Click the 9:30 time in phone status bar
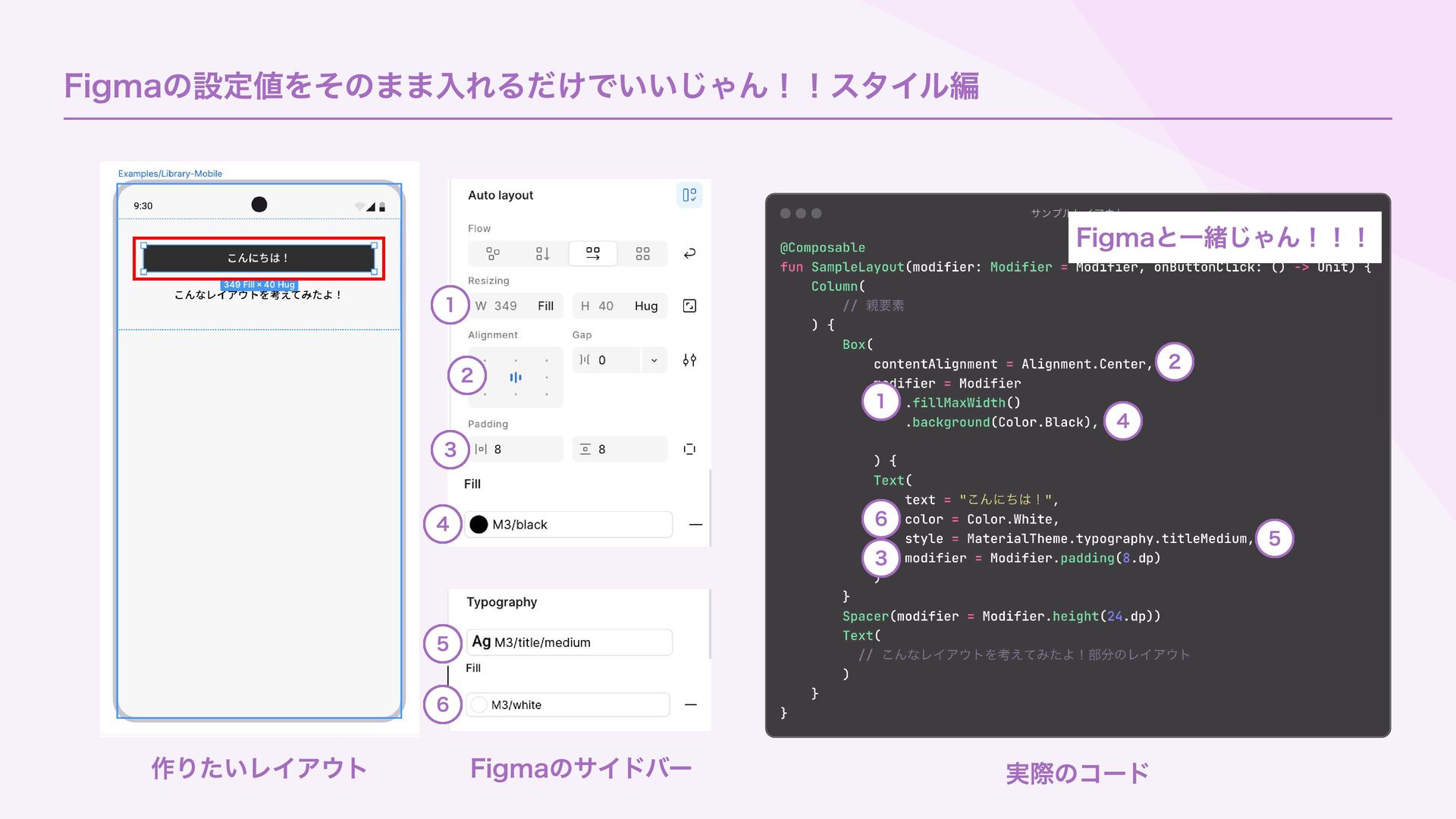This screenshot has width=1456, height=819. [x=143, y=206]
